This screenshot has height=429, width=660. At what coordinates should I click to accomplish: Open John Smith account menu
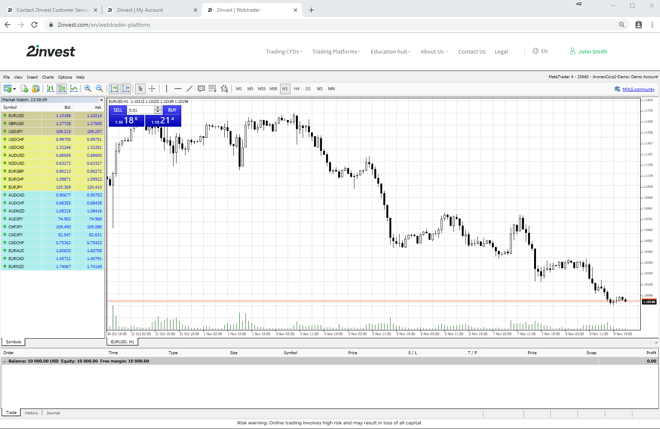(x=588, y=51)
